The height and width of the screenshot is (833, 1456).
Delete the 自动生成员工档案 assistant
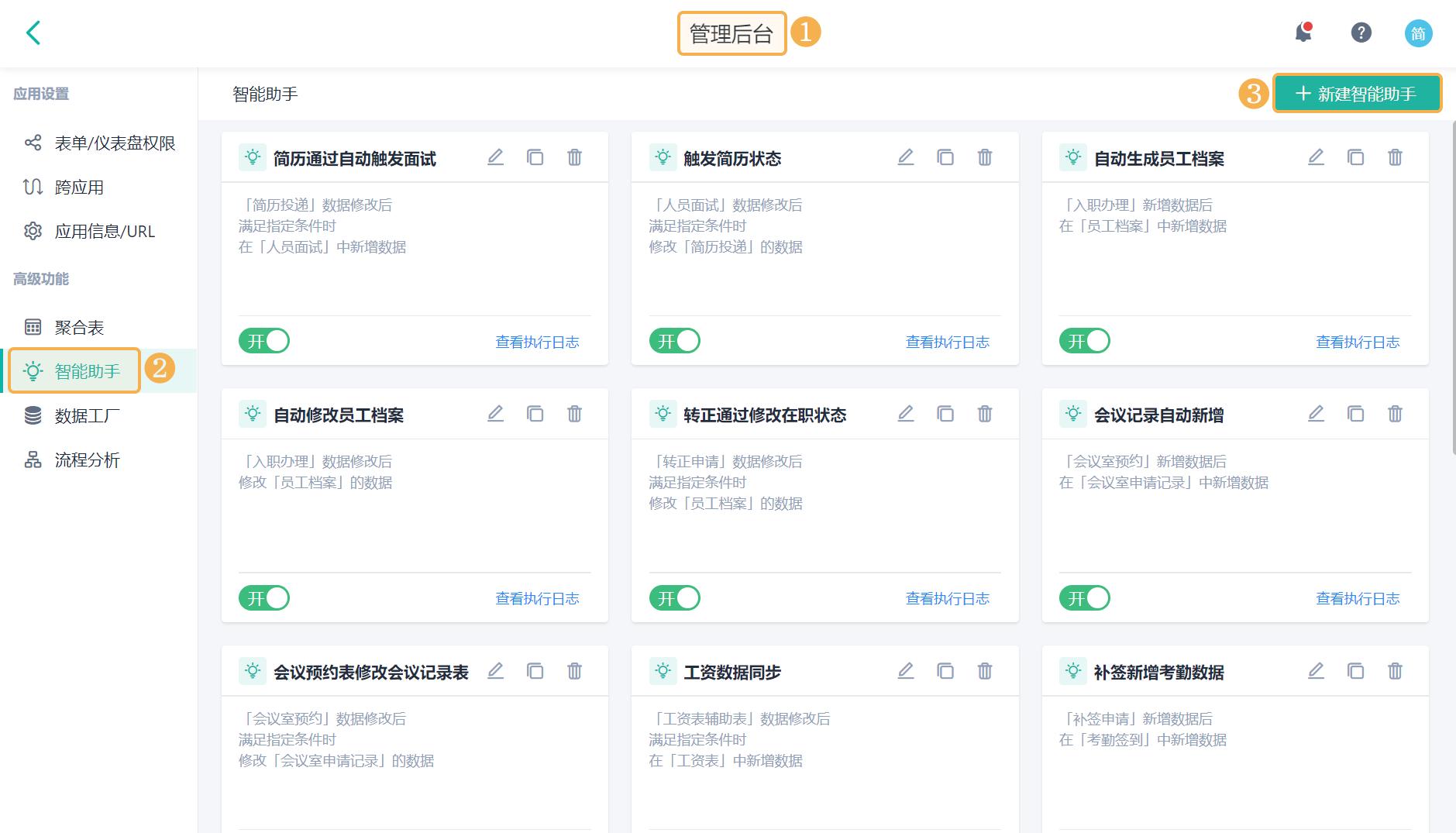[1395, 157]
